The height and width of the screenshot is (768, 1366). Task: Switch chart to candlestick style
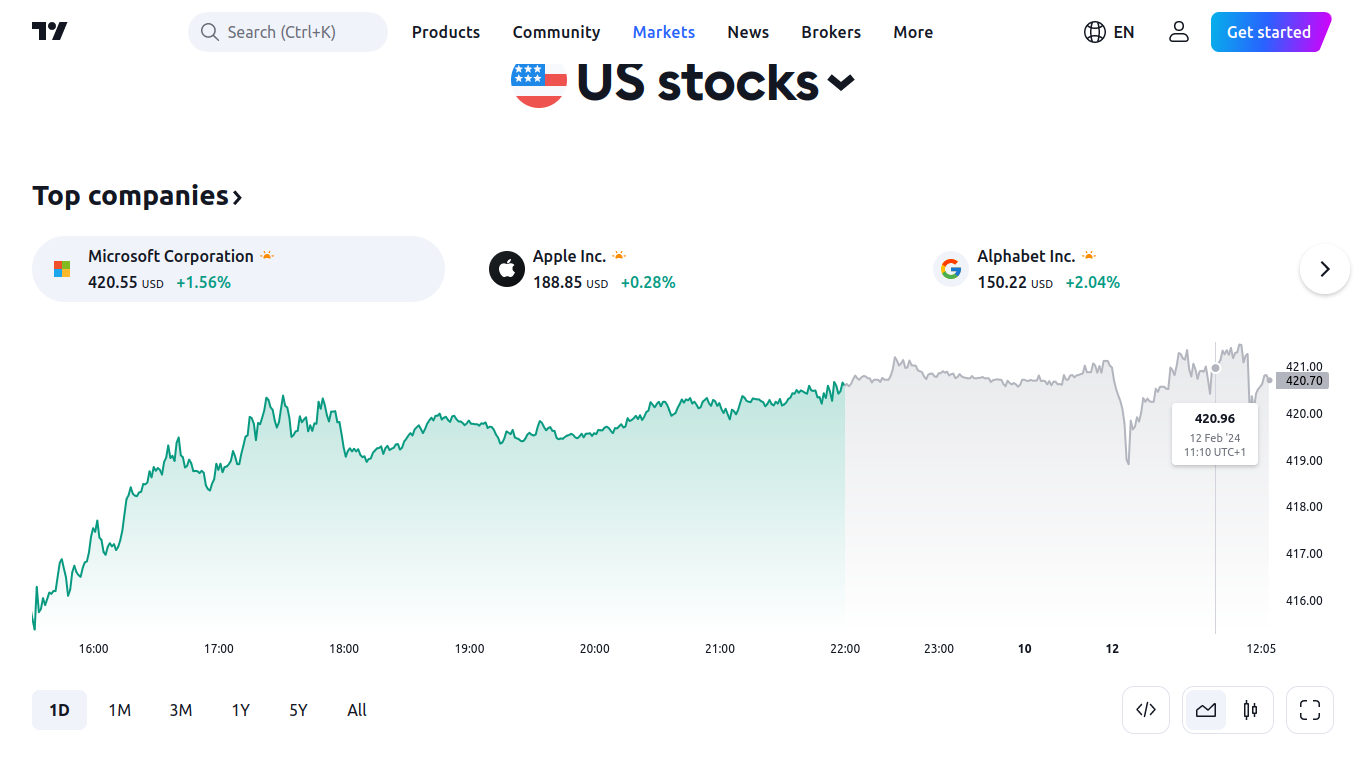(1250, 710)
